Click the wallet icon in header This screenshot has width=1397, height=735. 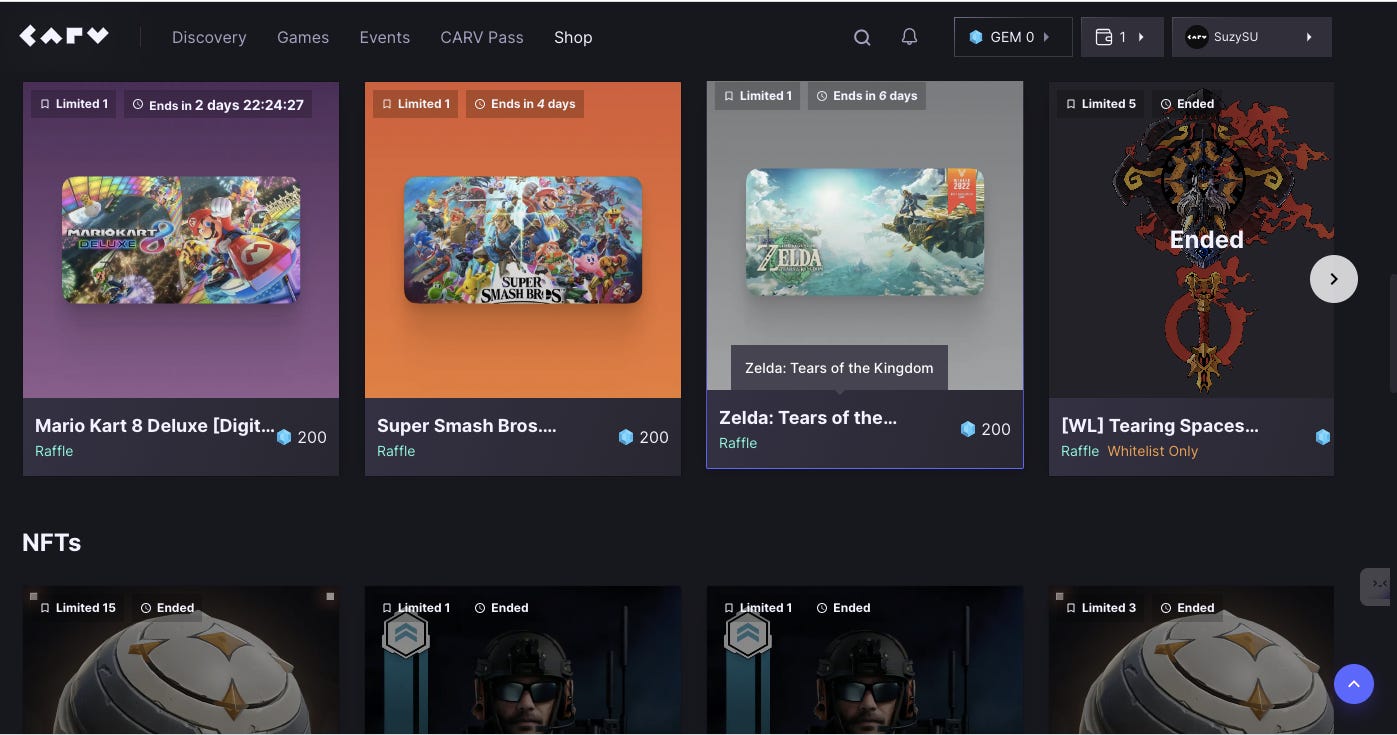coord(1104,37)
